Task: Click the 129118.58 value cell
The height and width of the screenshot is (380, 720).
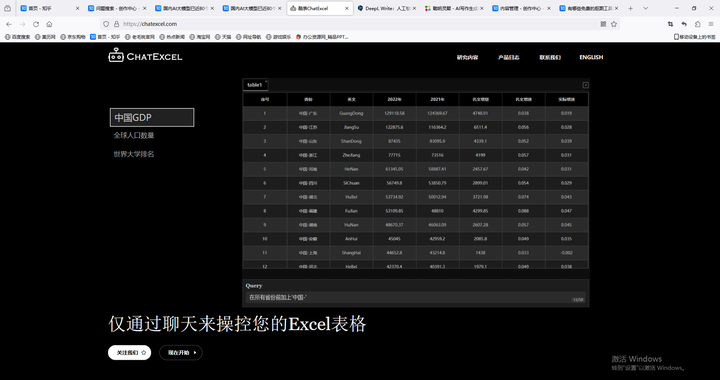Action: tap(394, 113)
